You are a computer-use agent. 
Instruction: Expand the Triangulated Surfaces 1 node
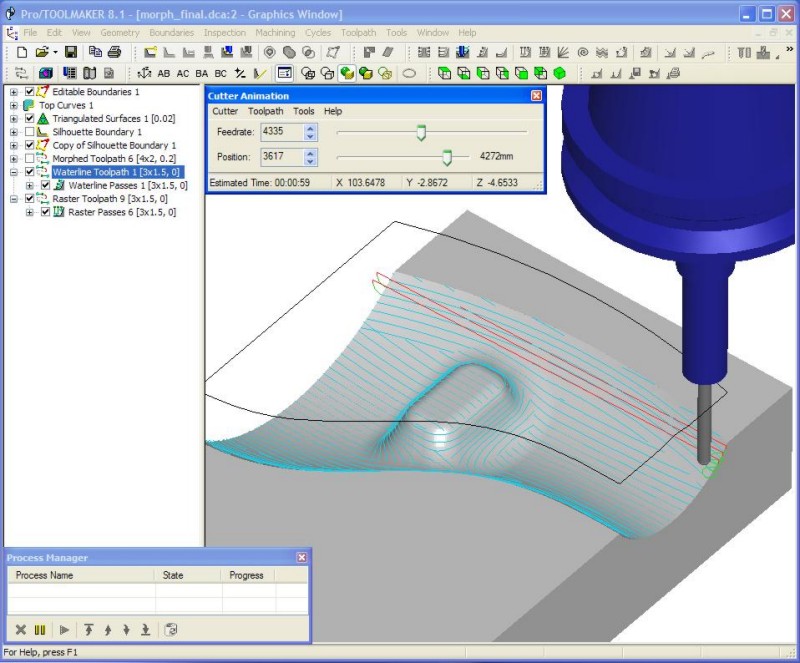click(x=14, y=118)
